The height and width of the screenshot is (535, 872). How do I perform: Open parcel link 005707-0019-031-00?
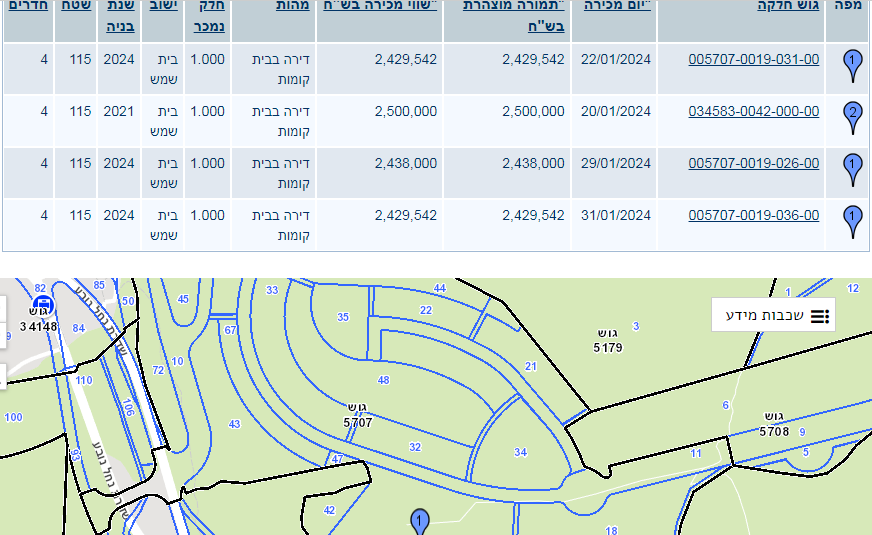coord(754,59)
